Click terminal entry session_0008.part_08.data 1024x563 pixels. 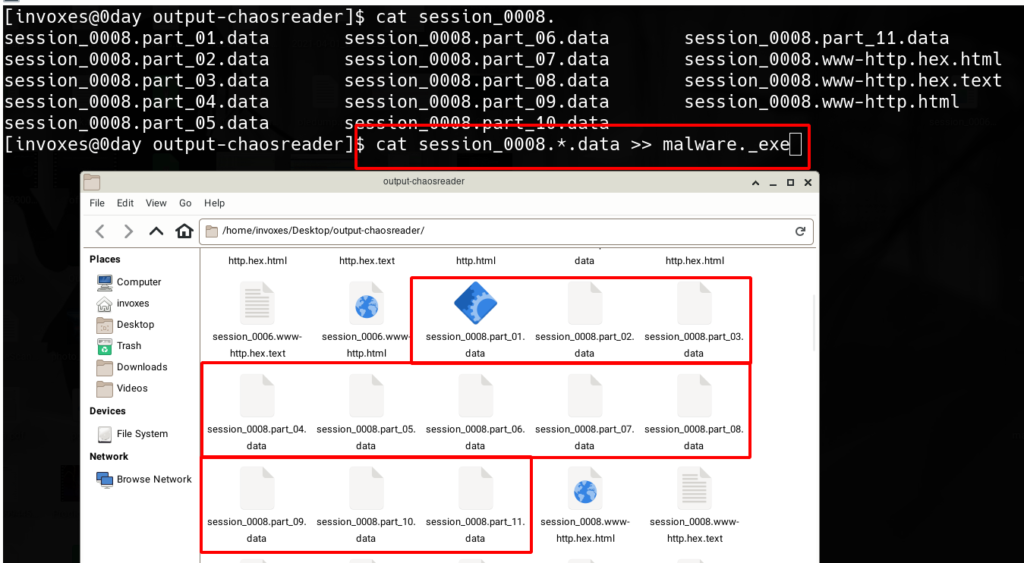(477, 80)
